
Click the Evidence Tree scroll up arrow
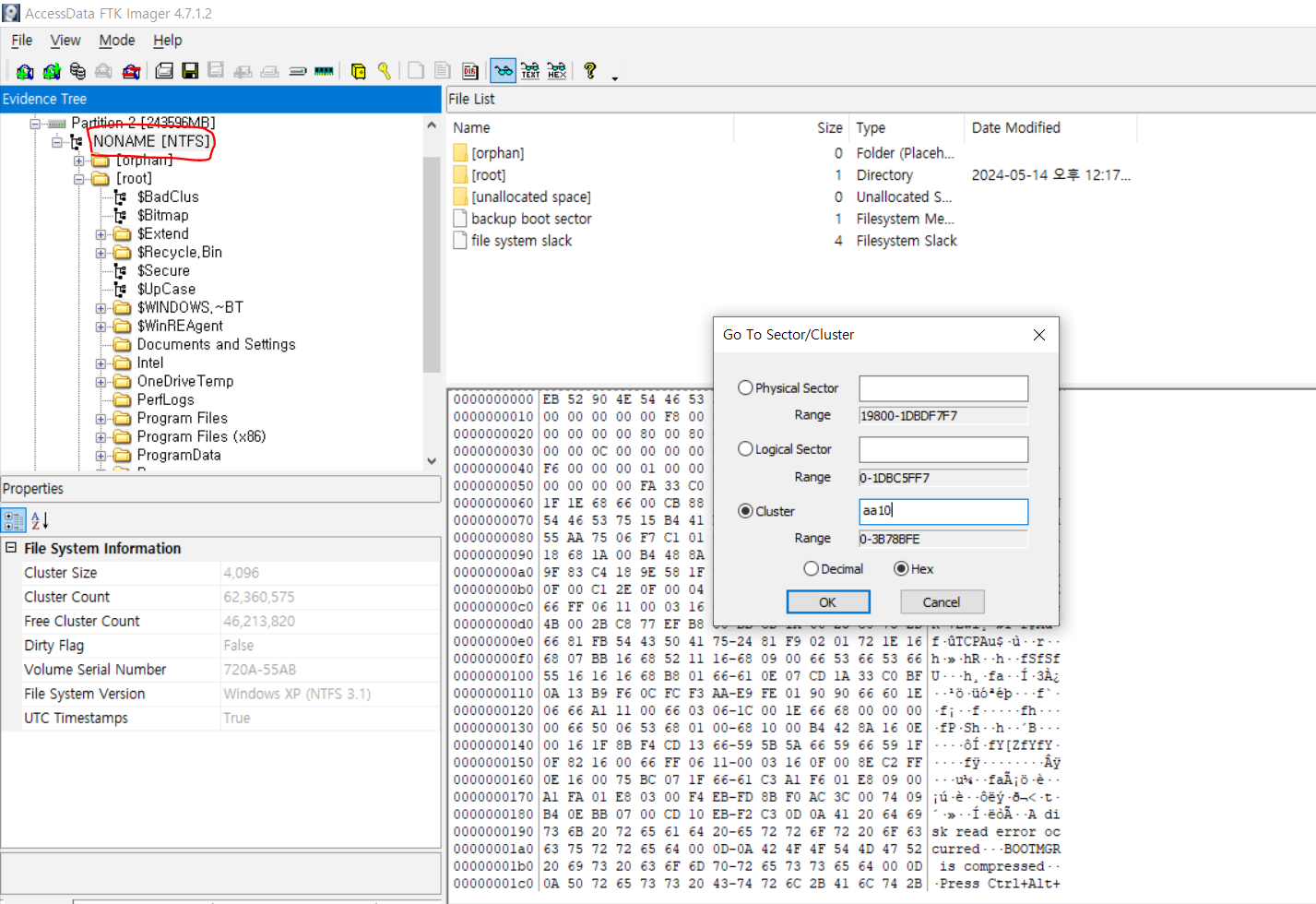[432, 125]
